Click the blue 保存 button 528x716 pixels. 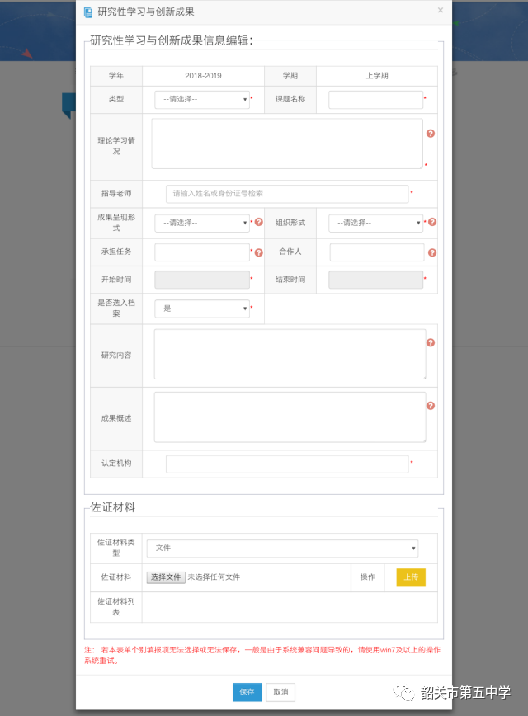[x=247, y=692]
